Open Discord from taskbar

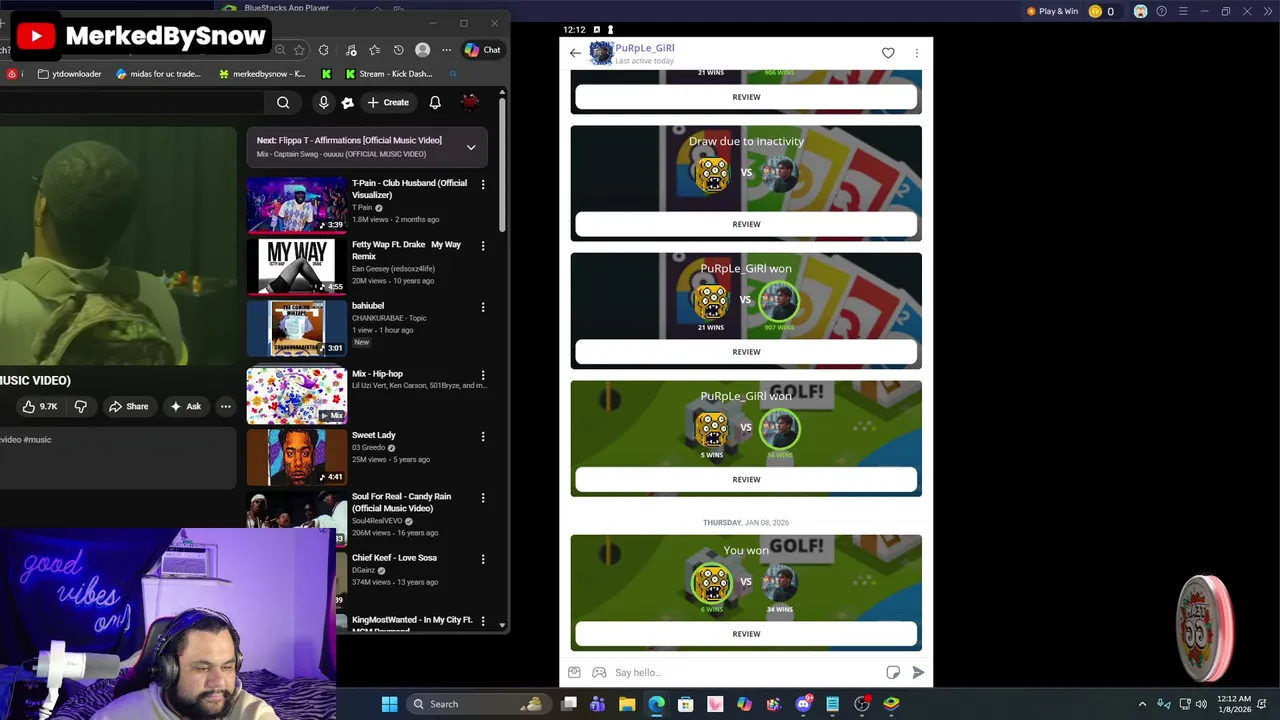(803, 704)
